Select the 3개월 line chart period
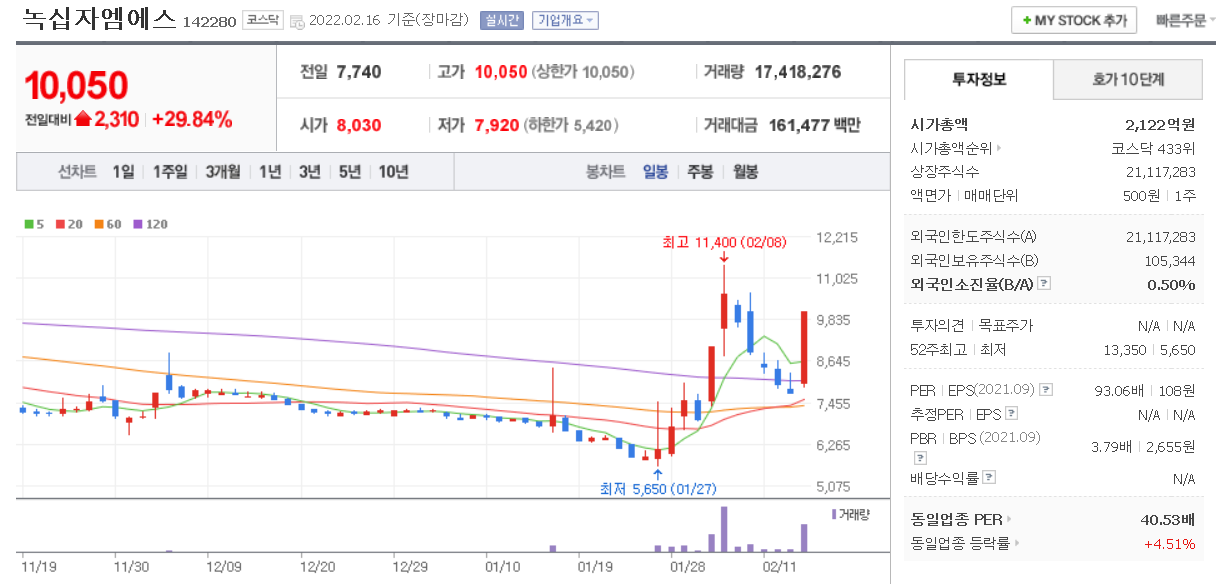The height and width of the screenshot is (584, 1227). 223,172
